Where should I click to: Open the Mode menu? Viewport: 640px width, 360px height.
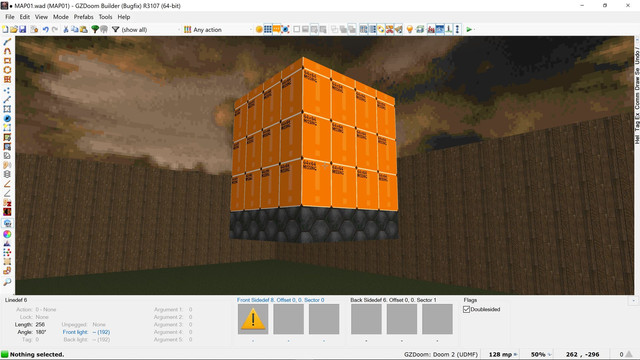(x=61, y=17)
